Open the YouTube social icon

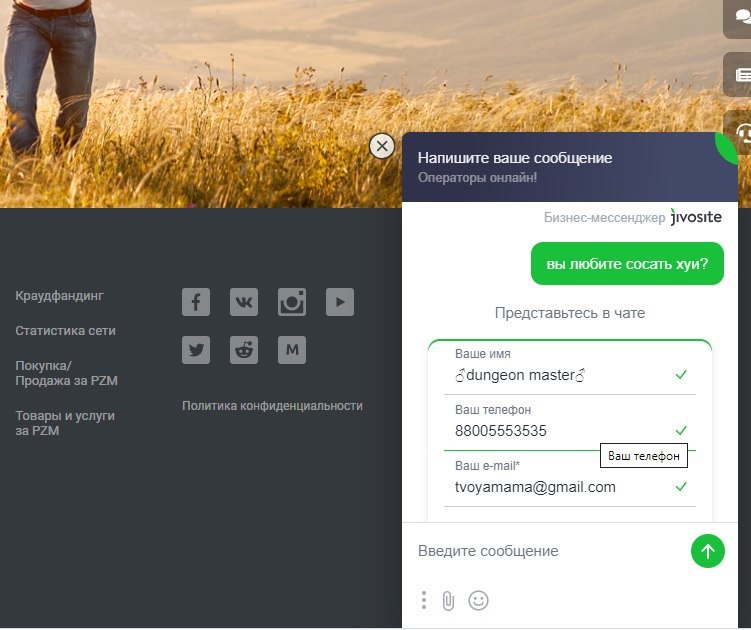[x=340, y=302]
